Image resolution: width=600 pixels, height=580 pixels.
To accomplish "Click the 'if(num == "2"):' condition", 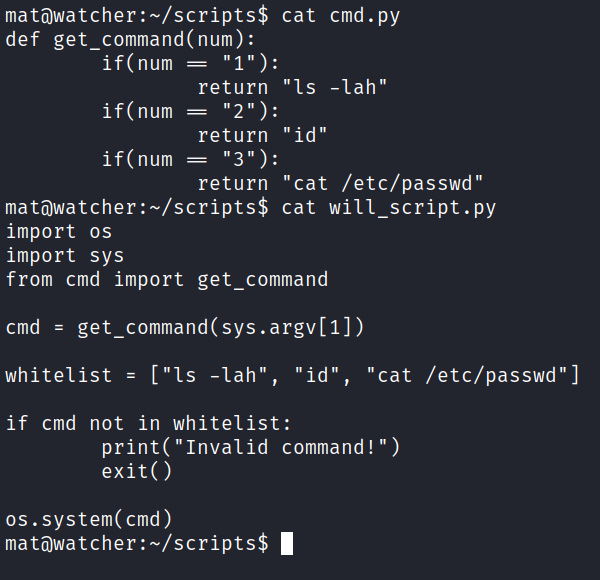I will pos(191,112).
